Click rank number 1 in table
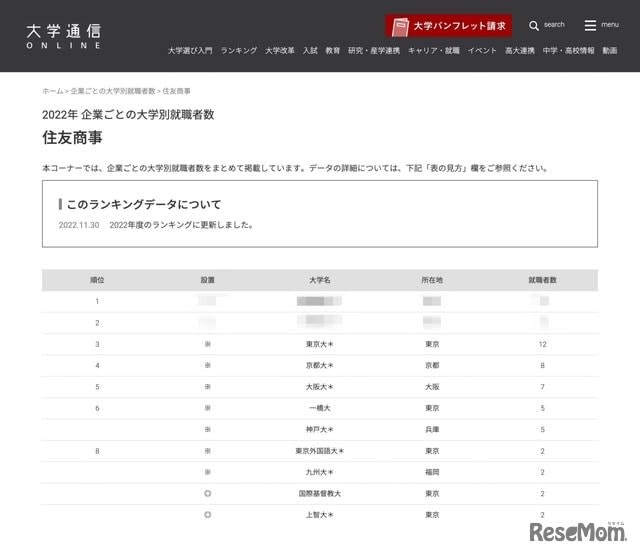Image resolution: width=640 pixels, height=555 pixels. point(97,302)
